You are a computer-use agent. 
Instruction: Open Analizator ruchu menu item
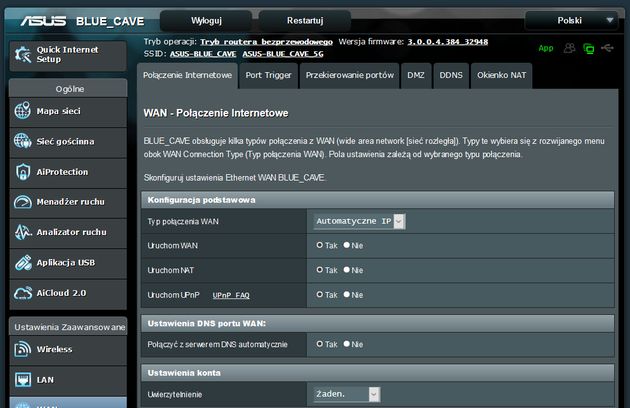point(68,232)
